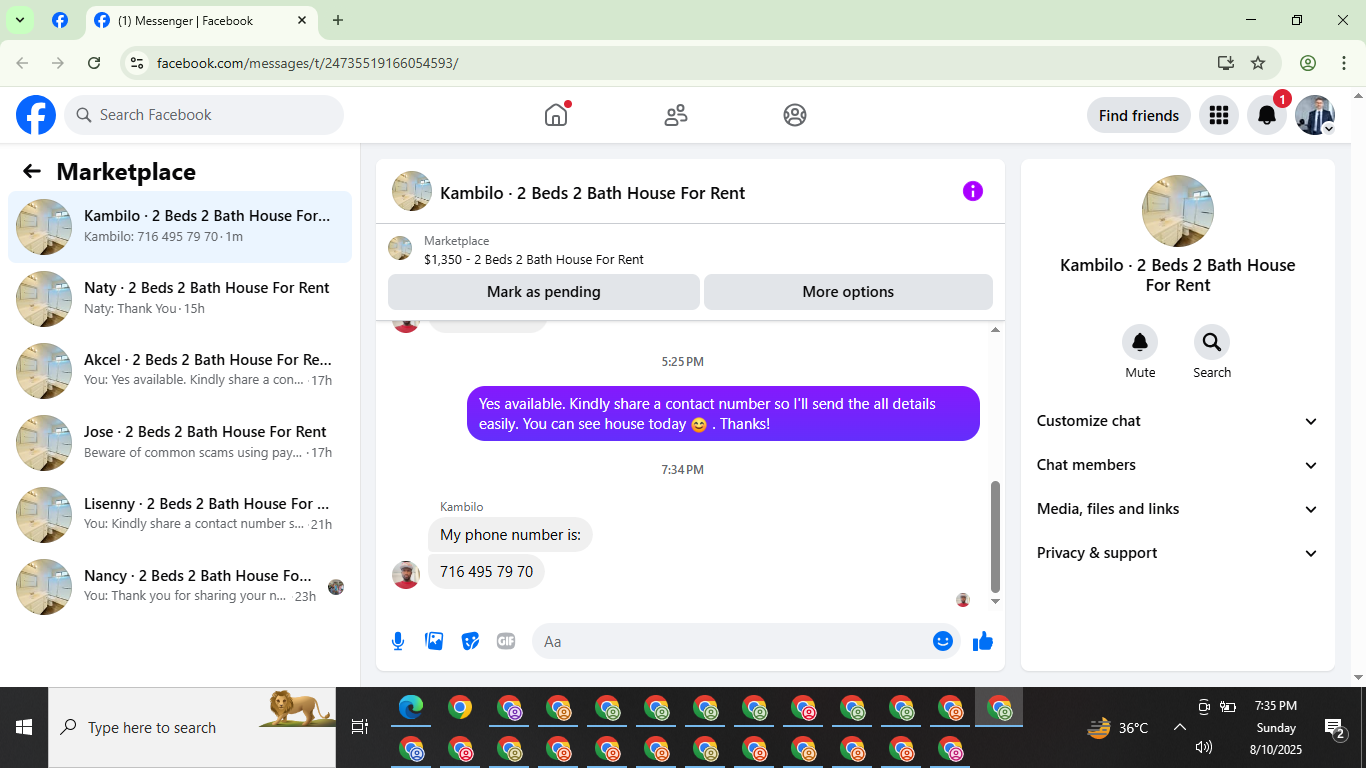Image resolution: width=1366 pixels, height=768 pixels.
Task: Open the Lisenny conversation
Action: tap(180, 515)
